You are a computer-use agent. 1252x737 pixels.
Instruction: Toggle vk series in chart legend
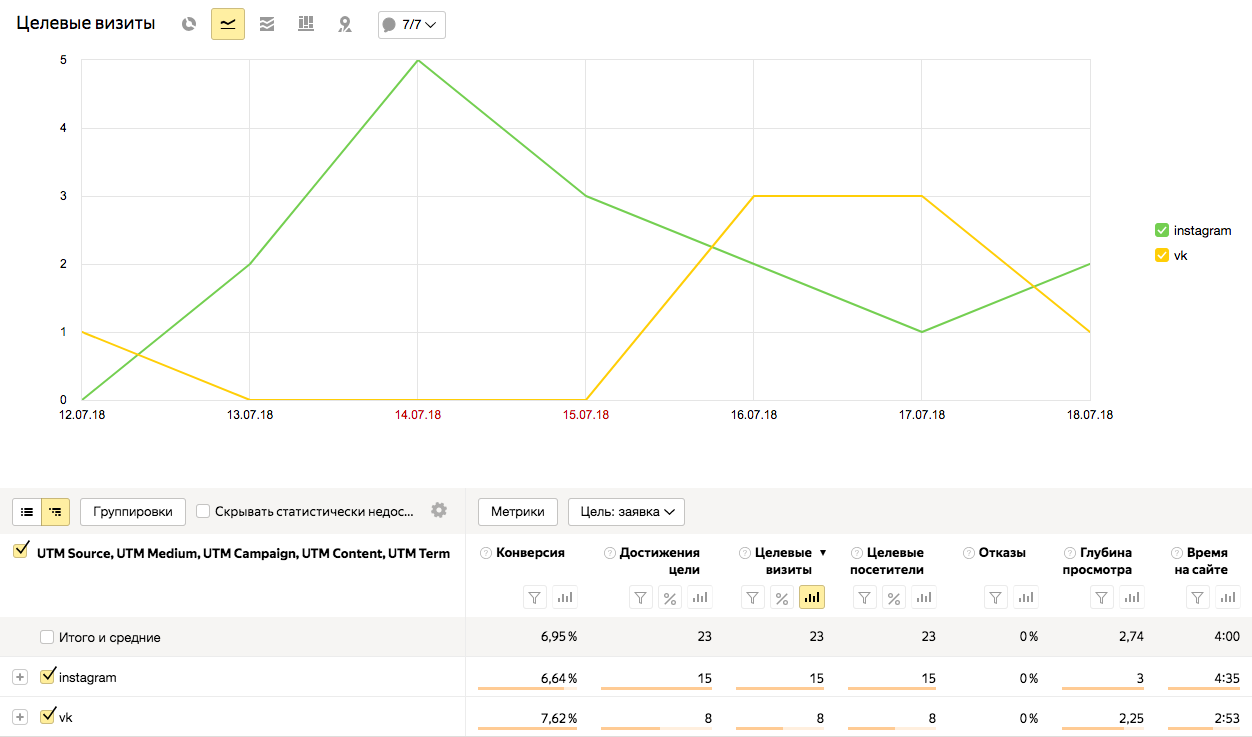[1162, 255]
